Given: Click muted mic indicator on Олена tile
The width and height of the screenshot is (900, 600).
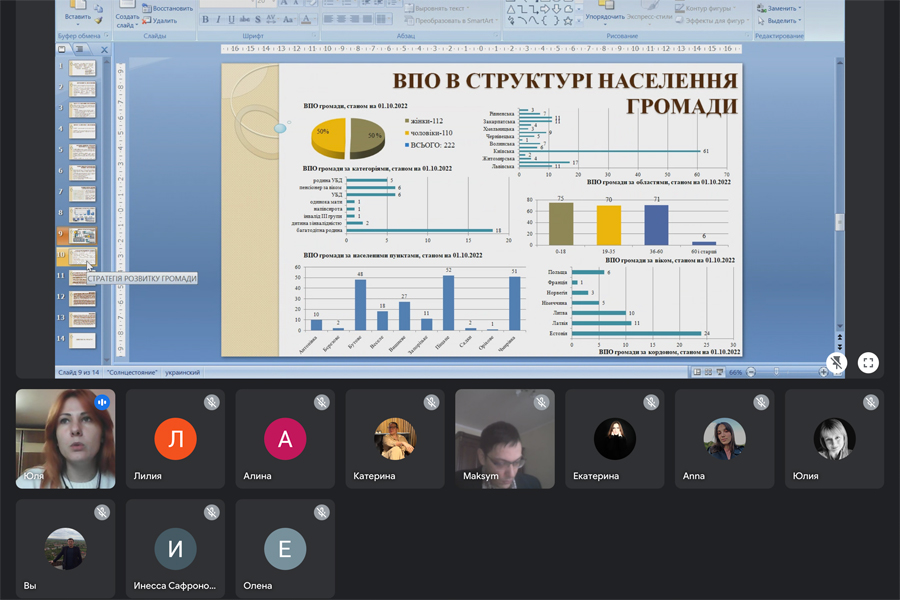Looking at the screenshot, I should (321, 512).
